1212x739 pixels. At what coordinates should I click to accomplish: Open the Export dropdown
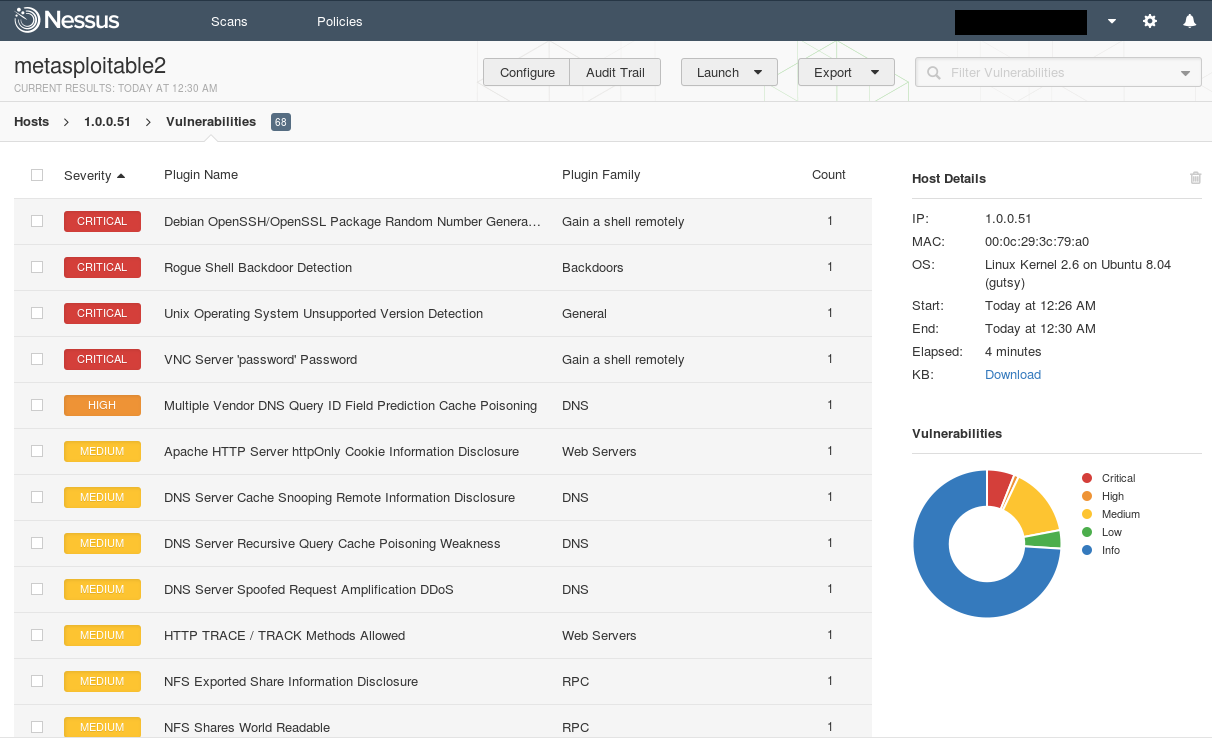(x=846, y=72)
